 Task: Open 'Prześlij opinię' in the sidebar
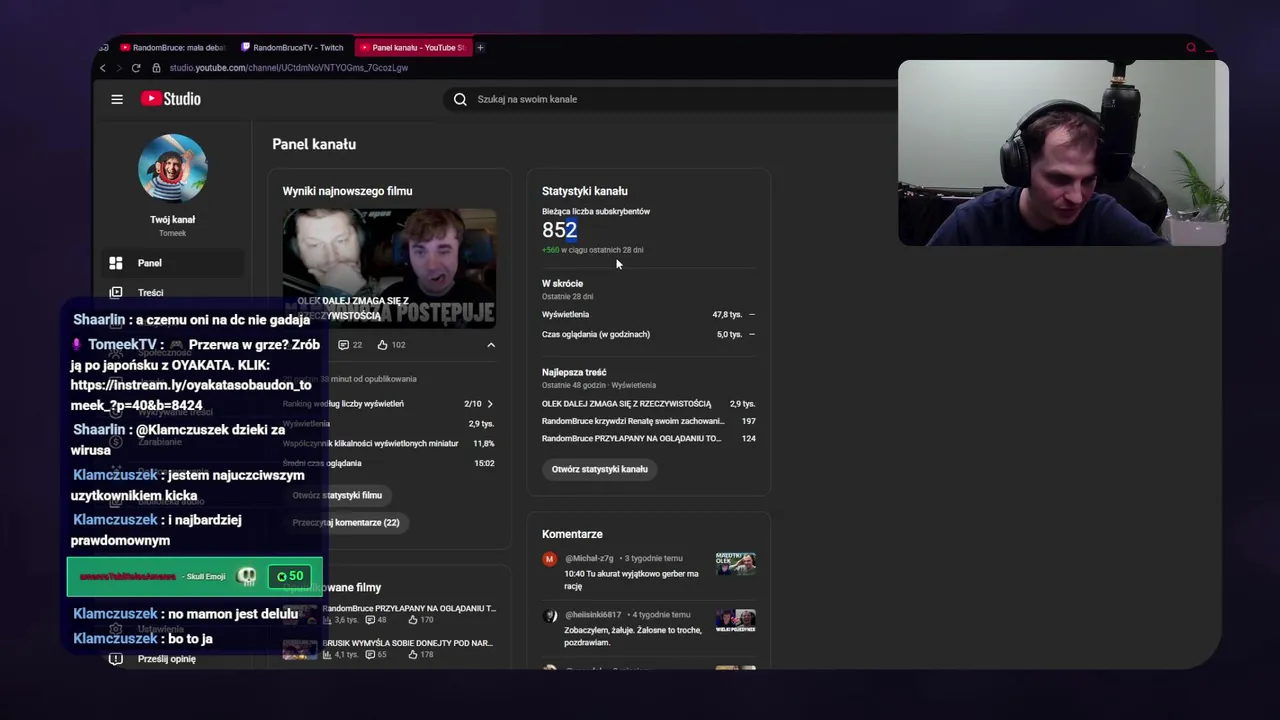167,659
